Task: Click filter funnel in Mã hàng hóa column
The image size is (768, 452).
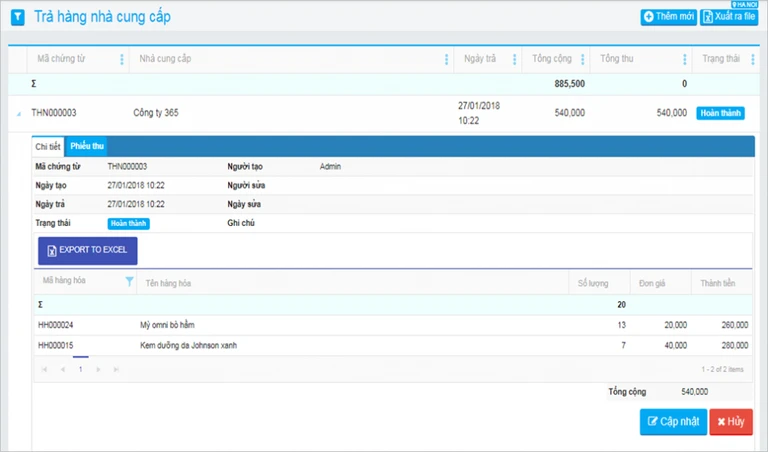Action: [x=129, y=281]
